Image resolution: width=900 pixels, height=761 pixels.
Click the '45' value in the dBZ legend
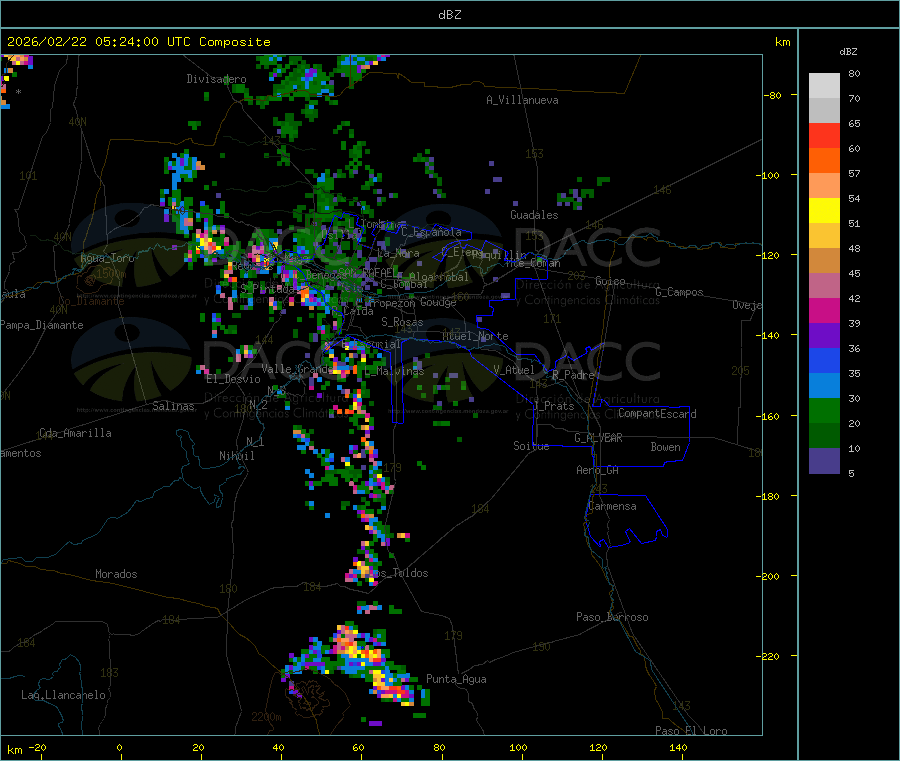854,273
